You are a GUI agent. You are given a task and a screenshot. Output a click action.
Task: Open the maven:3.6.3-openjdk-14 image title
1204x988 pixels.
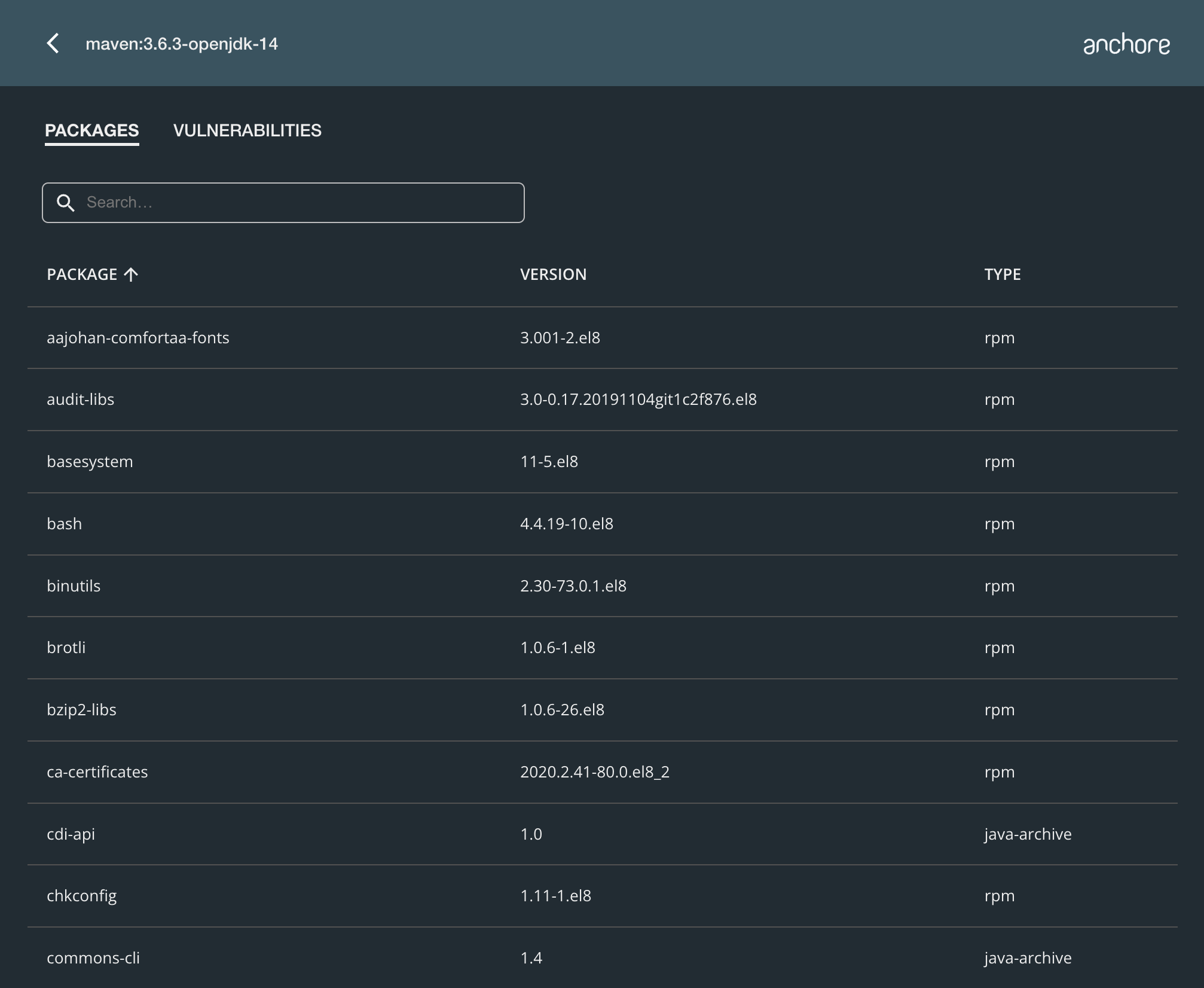[x=182, y=44]
